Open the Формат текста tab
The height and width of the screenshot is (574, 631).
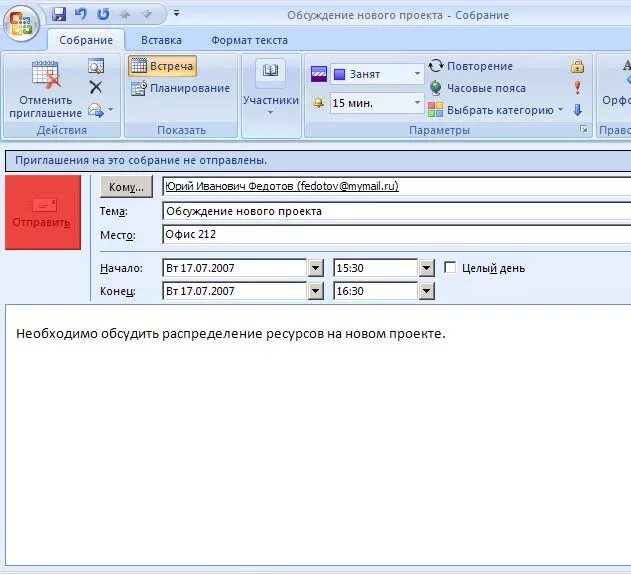coord(250,40)
